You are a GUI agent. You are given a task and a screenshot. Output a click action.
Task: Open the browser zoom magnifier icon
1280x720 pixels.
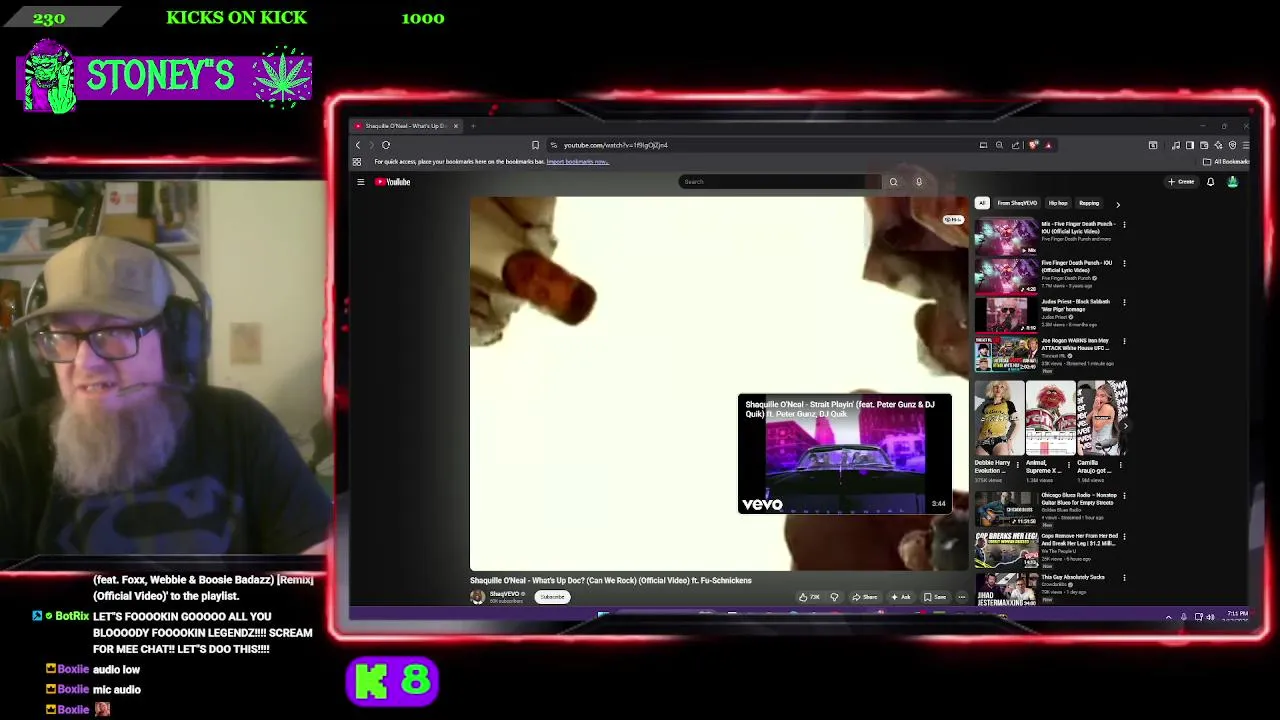999,145
